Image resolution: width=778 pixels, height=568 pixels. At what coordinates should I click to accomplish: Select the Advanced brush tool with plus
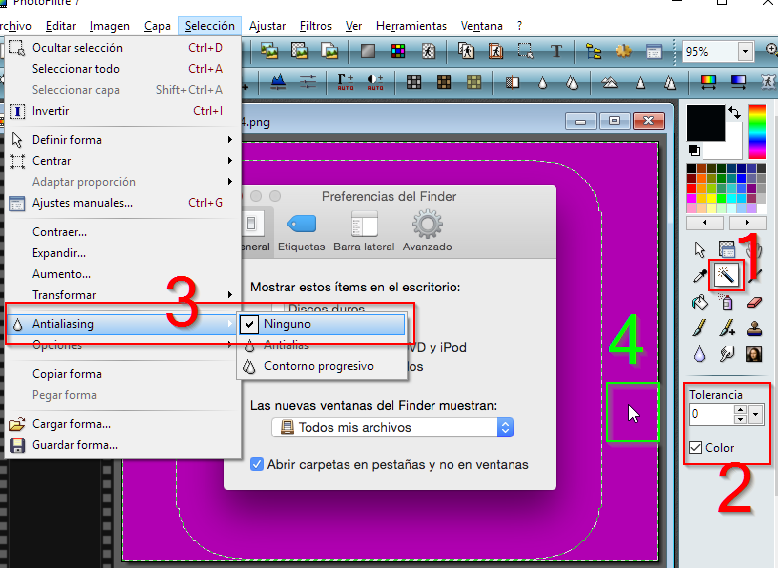(x=727, y=328)
